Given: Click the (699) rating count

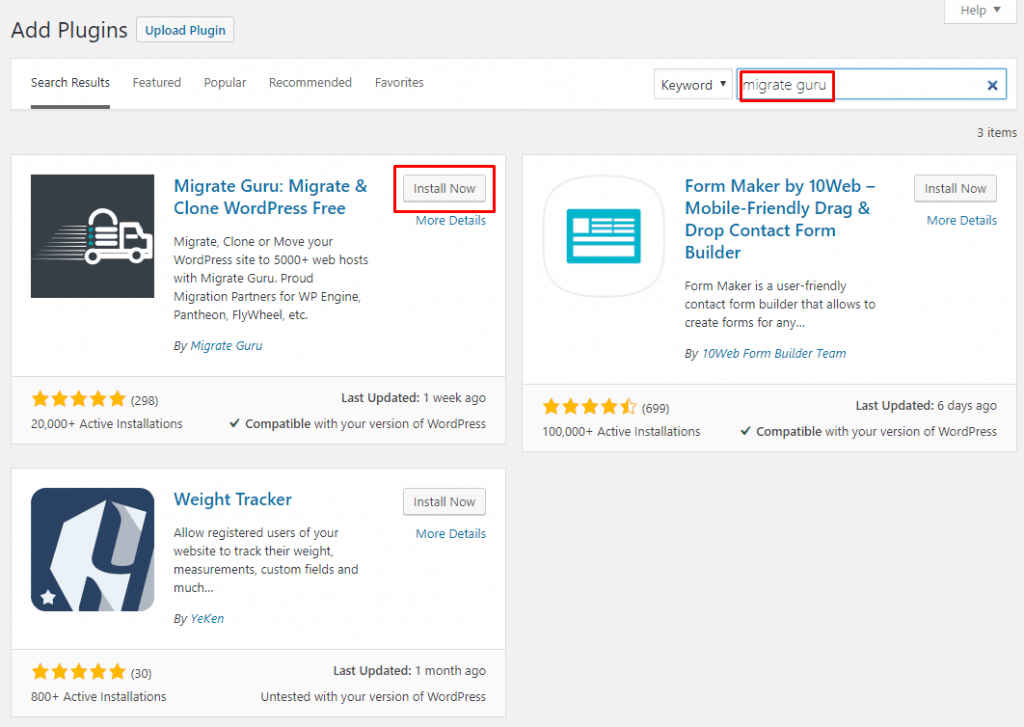Looking at the screenshot, I should click(x=655, y=408).
